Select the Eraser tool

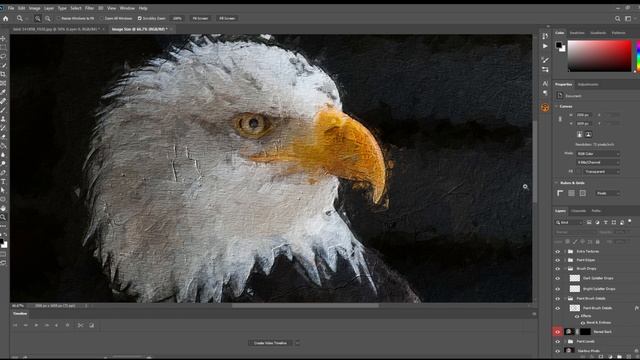coord(3,137)
